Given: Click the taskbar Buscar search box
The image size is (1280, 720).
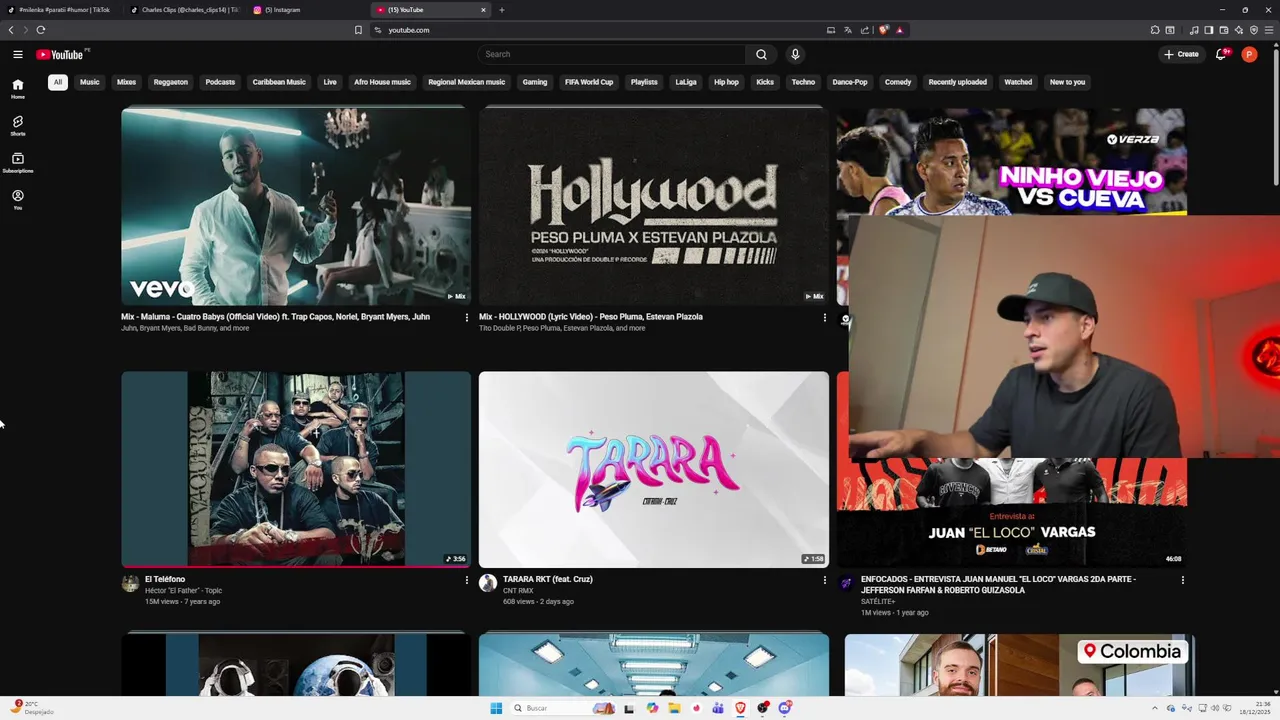Looking at the screenshot, I should [x=564, y=708].
